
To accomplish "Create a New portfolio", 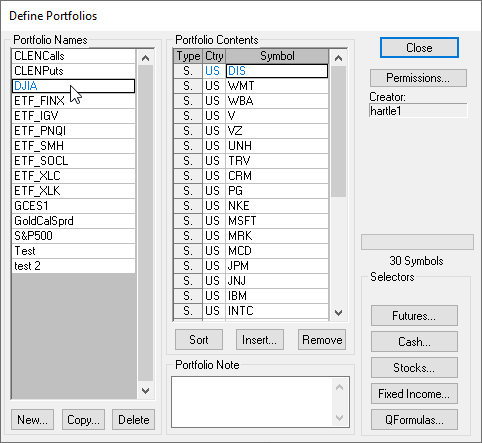I will [x=32, y=420].
